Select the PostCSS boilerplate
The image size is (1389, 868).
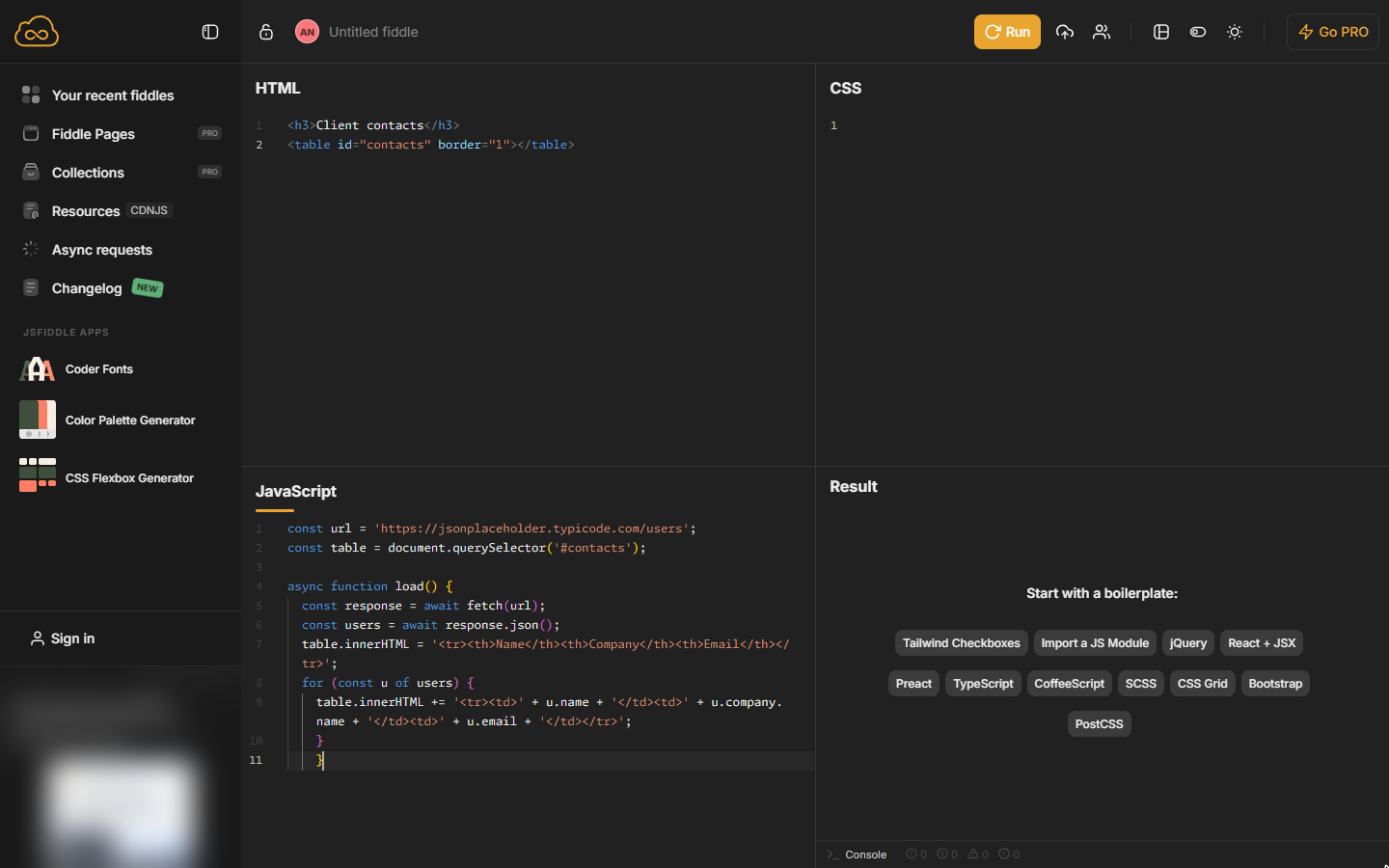[x=1099, y=724]
